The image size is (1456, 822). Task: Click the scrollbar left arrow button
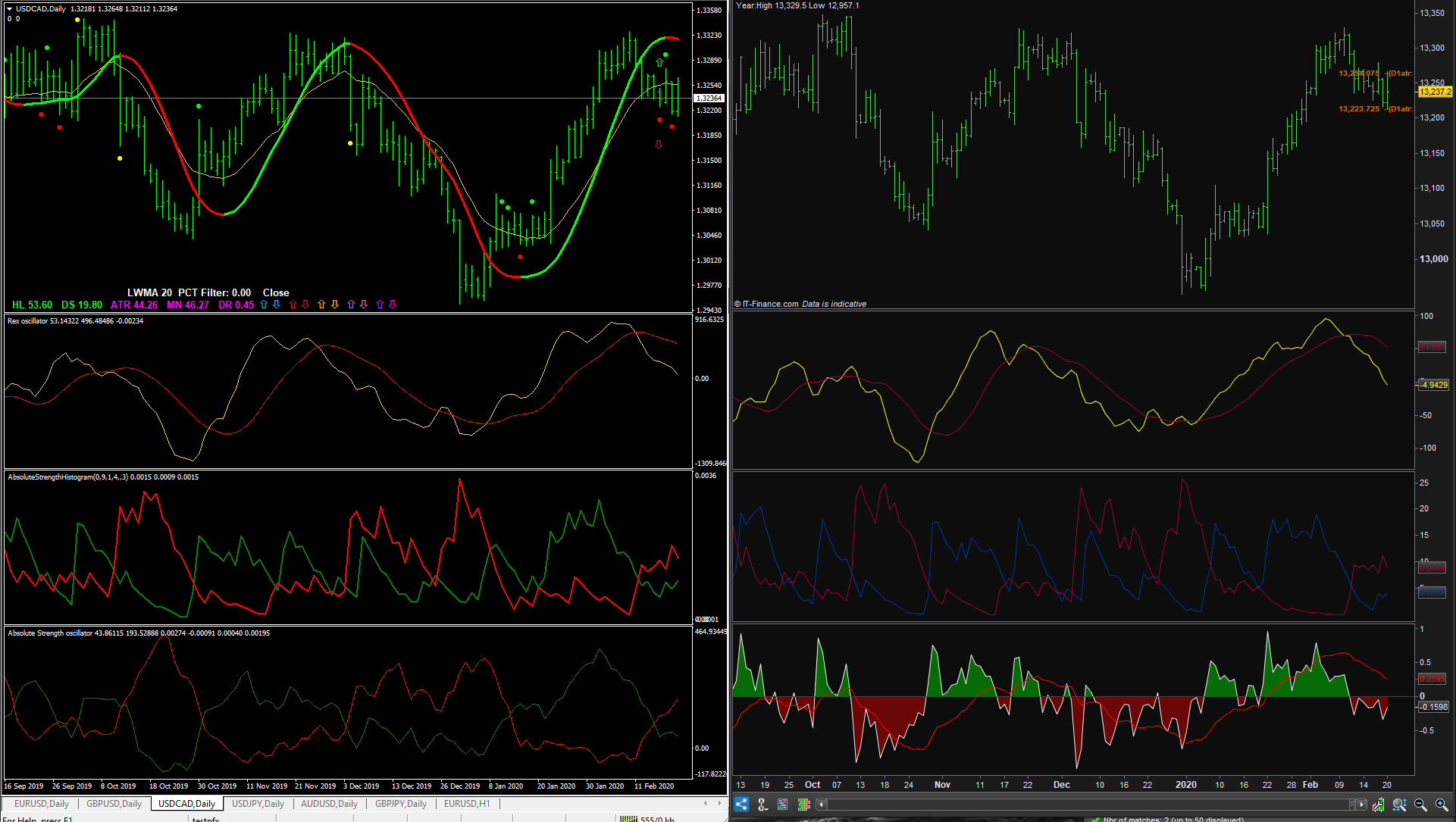pyautogui.click(x=822, y=805)
